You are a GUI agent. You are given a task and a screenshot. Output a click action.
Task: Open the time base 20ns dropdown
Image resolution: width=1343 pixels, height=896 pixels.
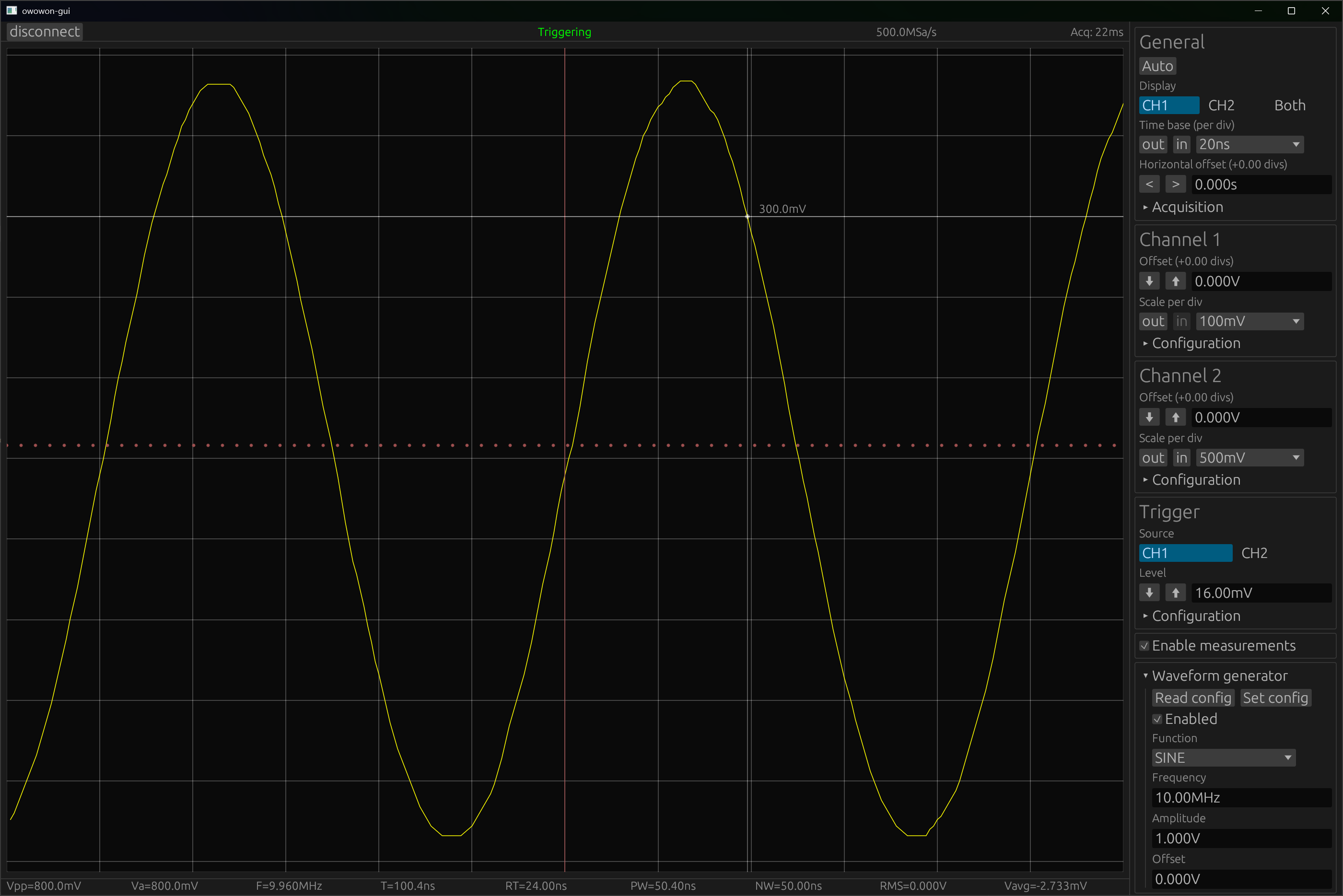1250,145
